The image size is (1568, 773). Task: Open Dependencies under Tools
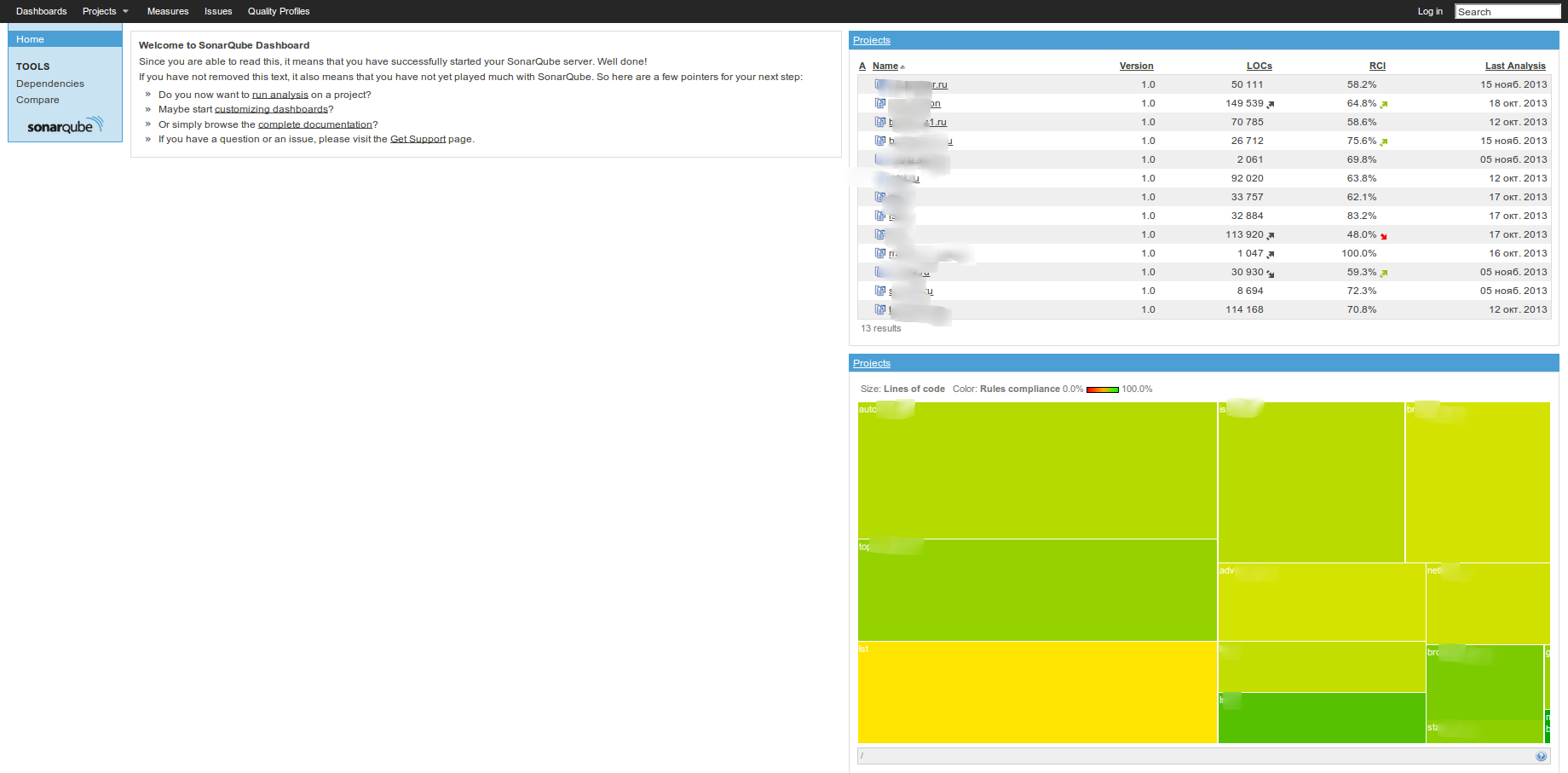click(x=50, y=84)
